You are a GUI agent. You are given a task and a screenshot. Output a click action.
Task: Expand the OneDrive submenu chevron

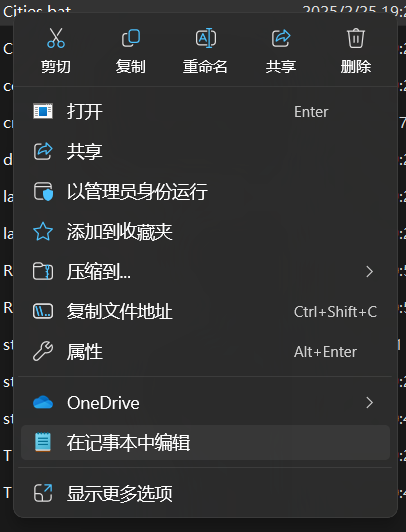pyautogui.click(x=369, y=402)
